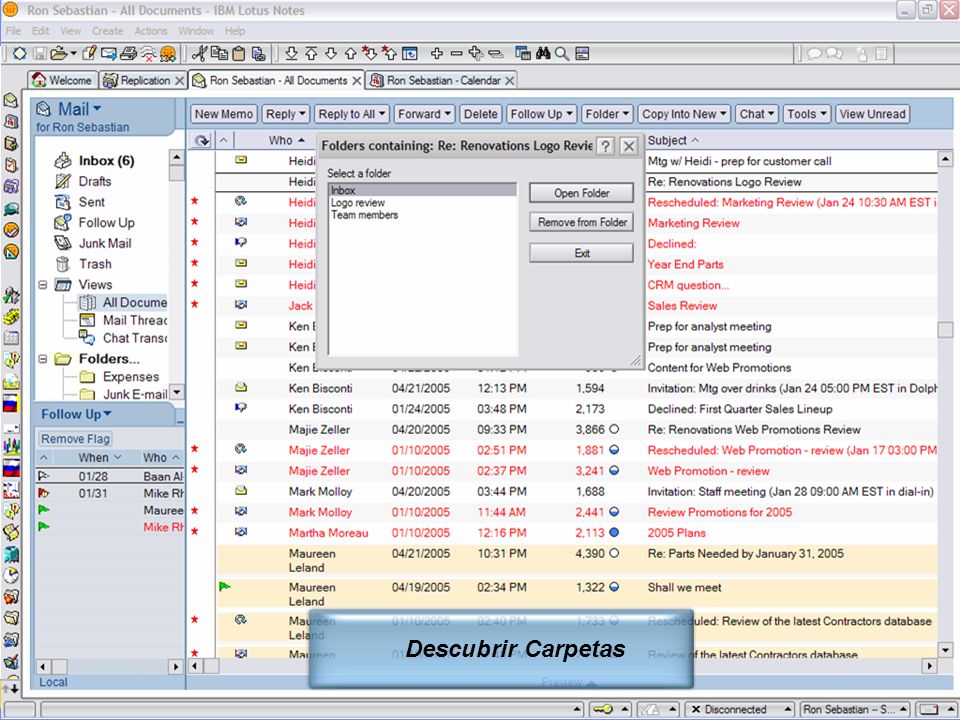The width and height of the screenshot is (960, 720).
Task: Click the clipboard Paste icon
Action: click(239, 54)
